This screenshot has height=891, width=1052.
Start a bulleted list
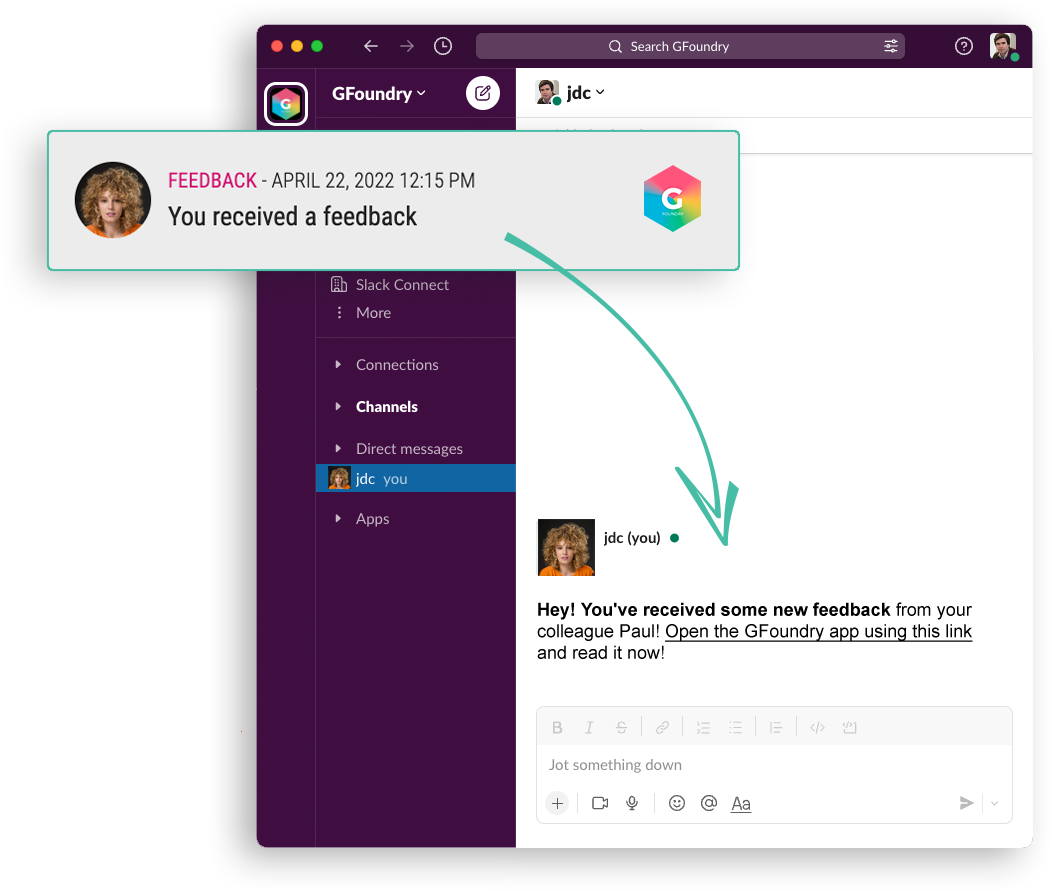coord(735,727)
